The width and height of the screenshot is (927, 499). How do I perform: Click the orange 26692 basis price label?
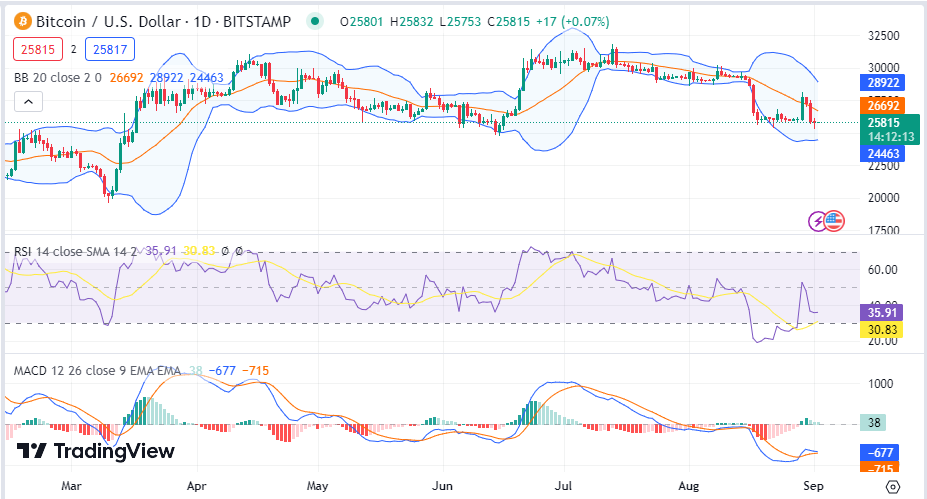coord(883,106)
